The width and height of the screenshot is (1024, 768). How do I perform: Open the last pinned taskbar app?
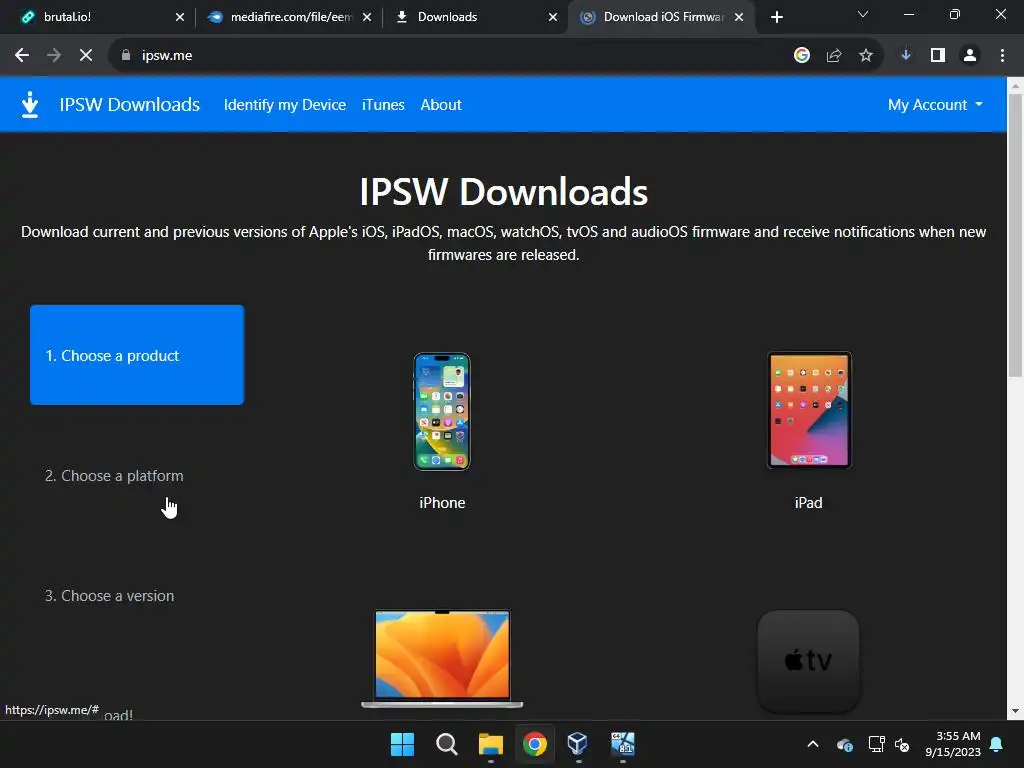(622, 744)
